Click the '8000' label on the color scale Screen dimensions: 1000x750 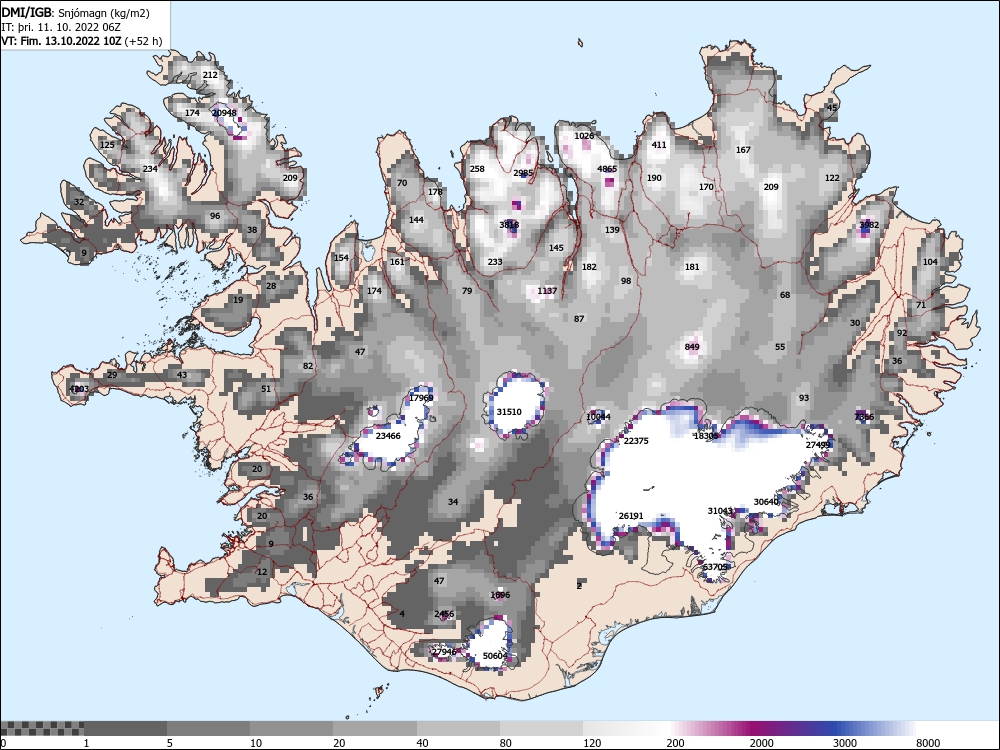928,743
